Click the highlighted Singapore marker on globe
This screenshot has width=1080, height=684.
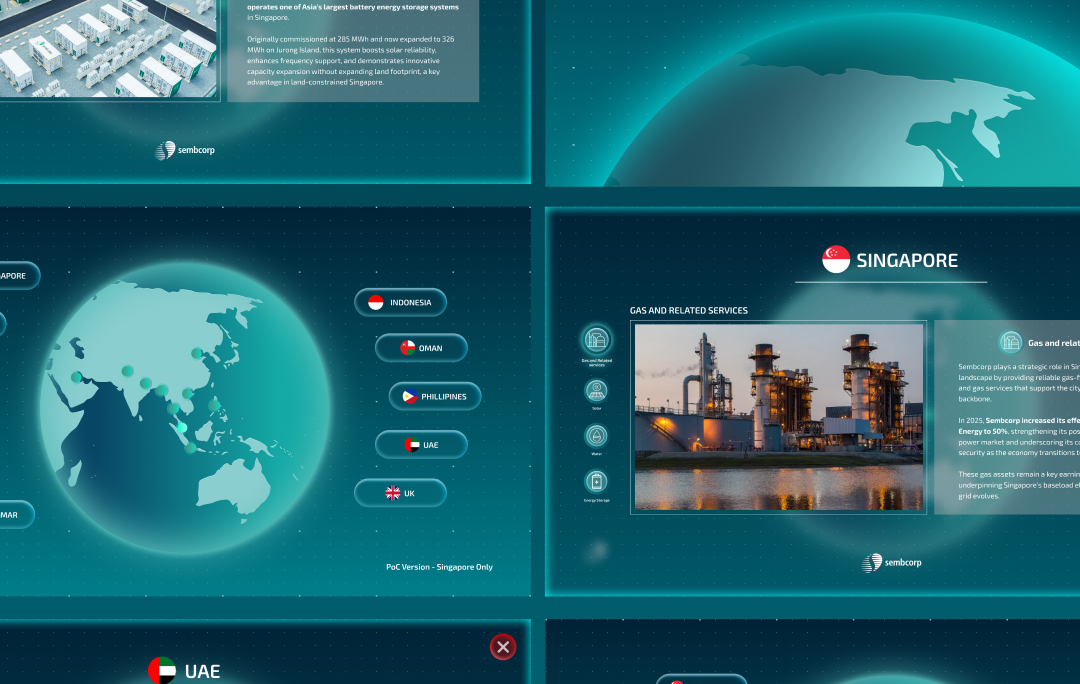tap(181, 427)
